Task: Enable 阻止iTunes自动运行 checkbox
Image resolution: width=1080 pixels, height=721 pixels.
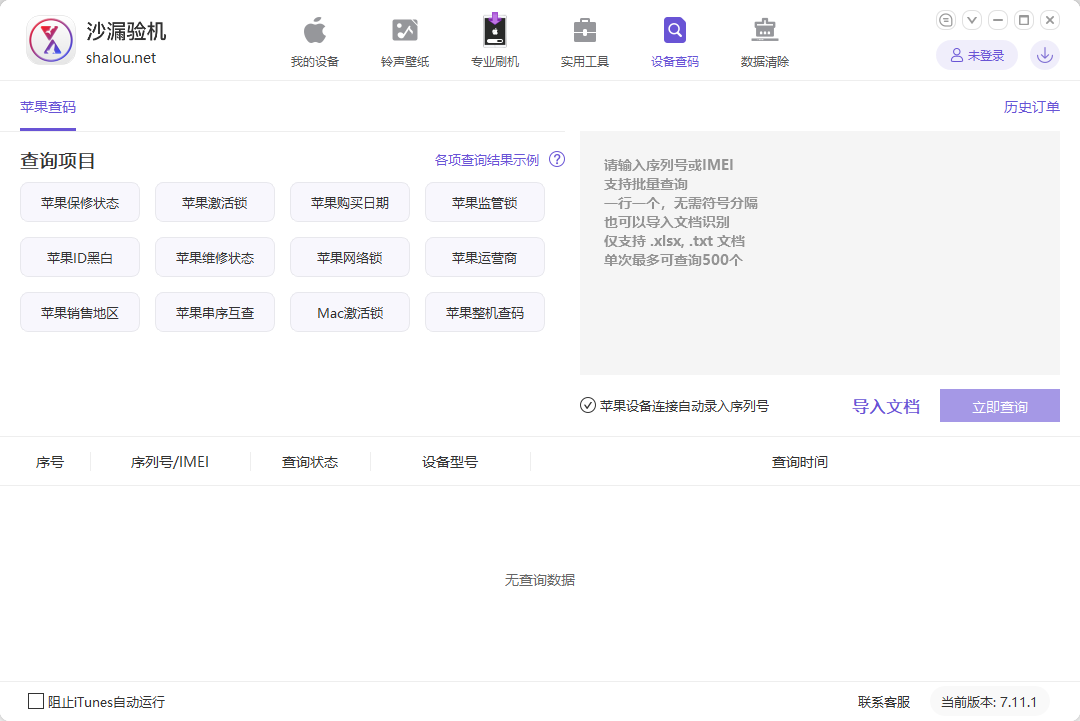Action: coord(36,701)
